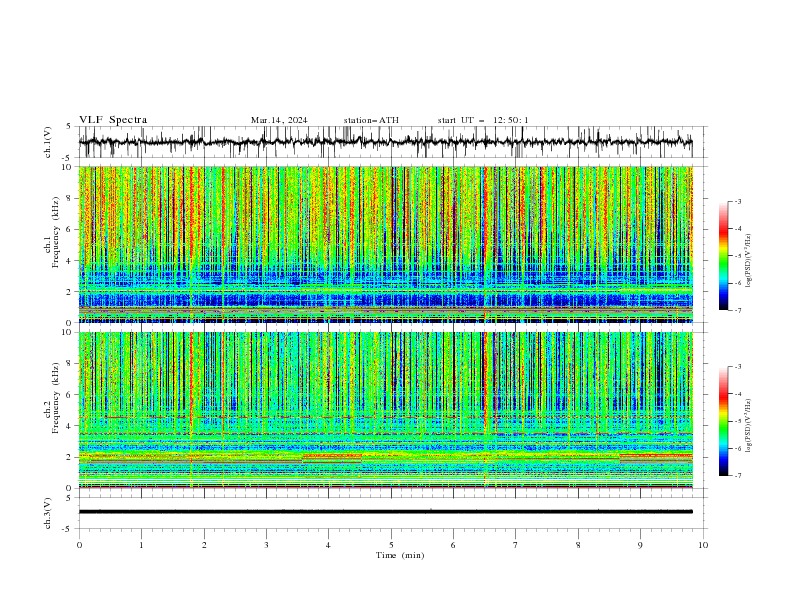This screenshot has width=792, height=612.
Task: Click the time axis tick label "3"
Action: tap(266, 545)
